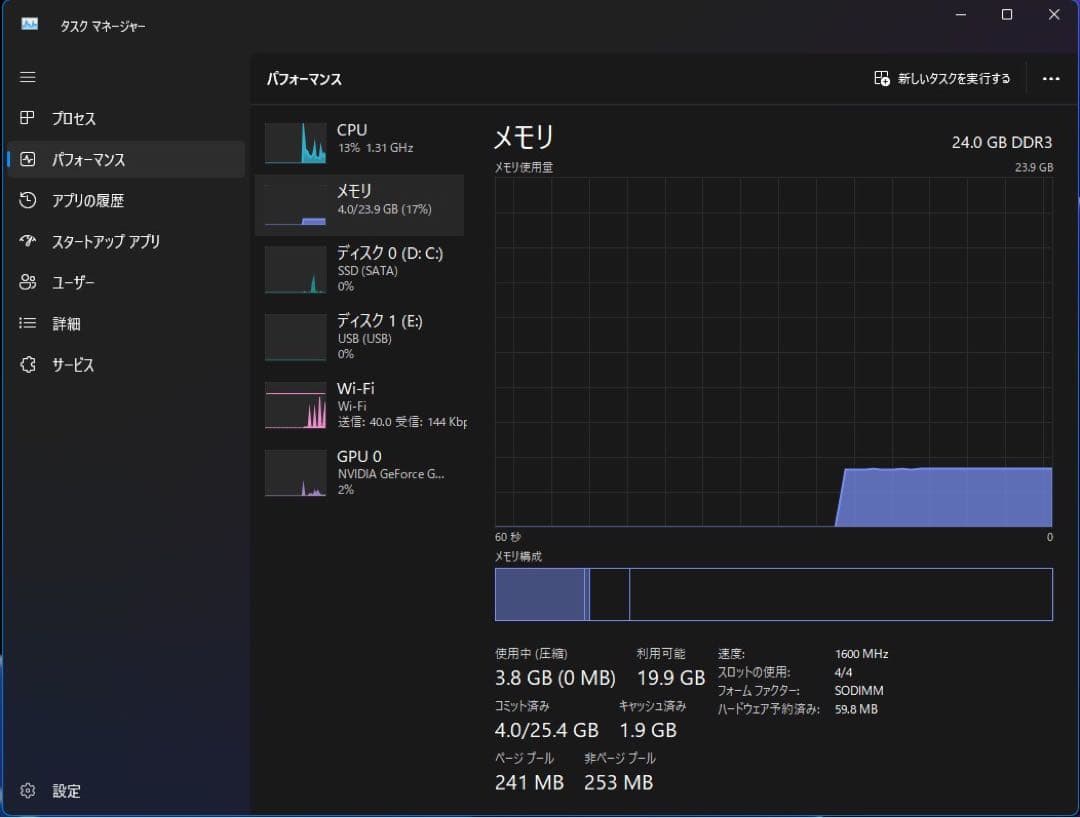Image resolution: width=1080 pixels, height=818 pixels.
Task: Run a new task with 新しいタスクを実行する
Action: pyautogui.click(x=942, y=79)
